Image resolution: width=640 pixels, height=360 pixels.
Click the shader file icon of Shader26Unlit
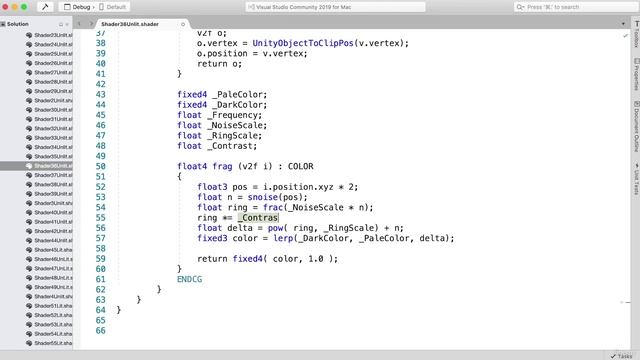[x=29, y=63]
